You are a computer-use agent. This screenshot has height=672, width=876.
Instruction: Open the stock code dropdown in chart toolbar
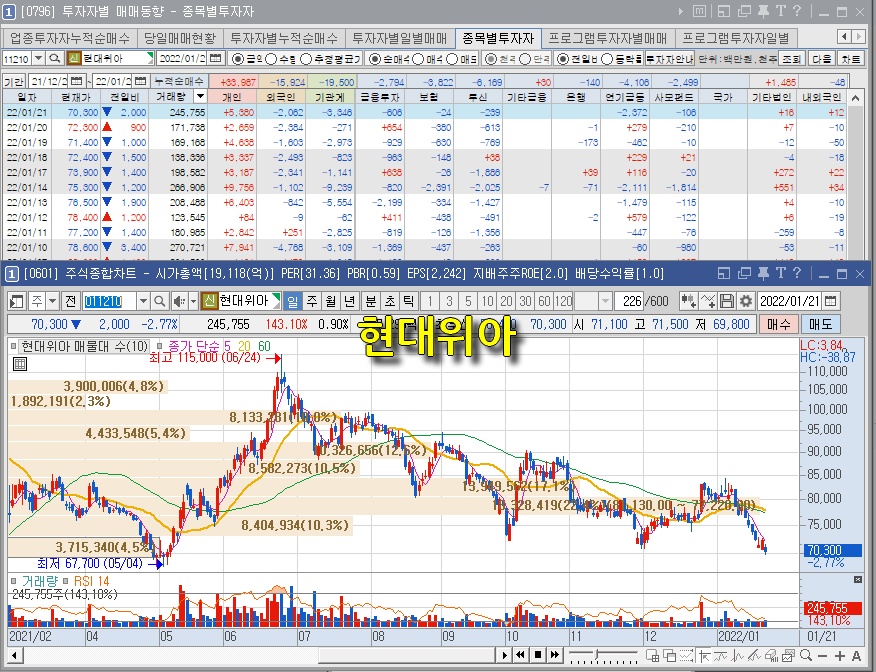click(x=143, y=302)
